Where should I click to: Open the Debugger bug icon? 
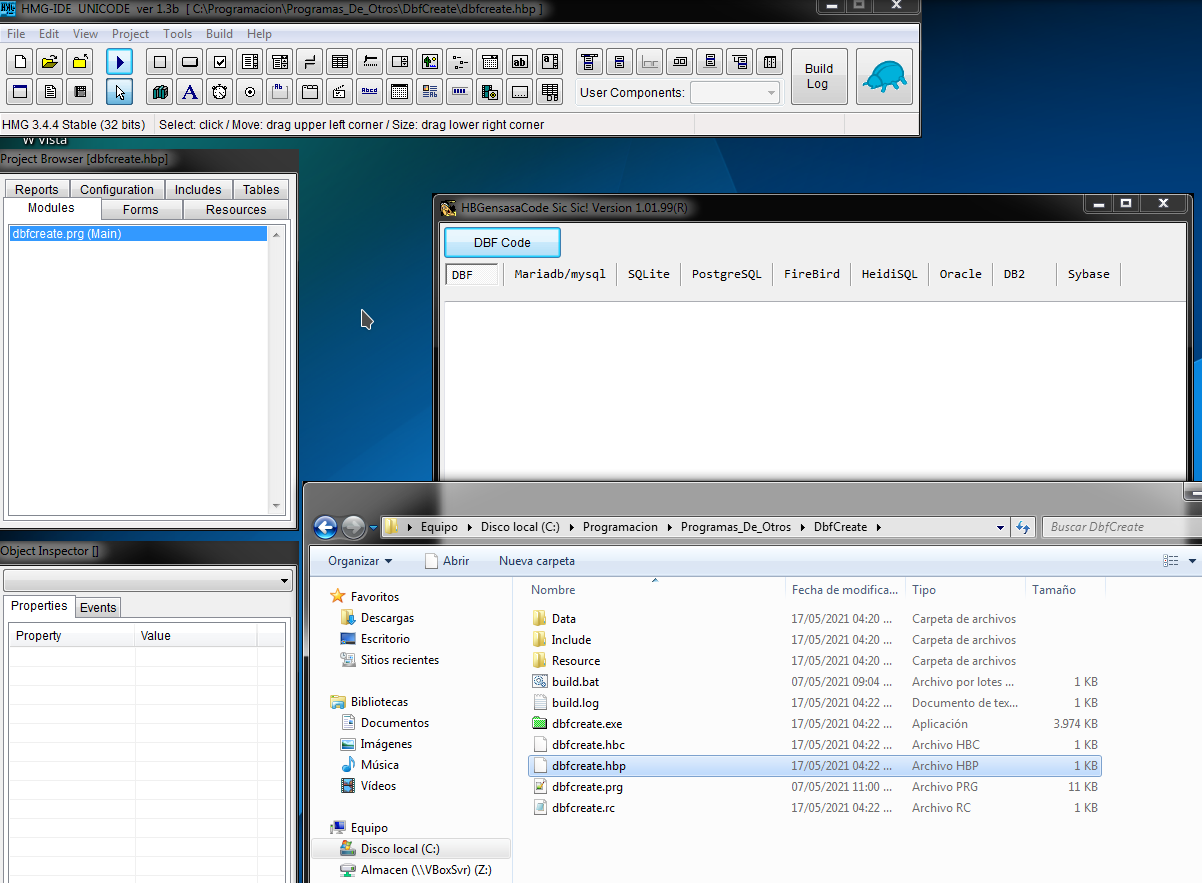click(x=884, y=75)
